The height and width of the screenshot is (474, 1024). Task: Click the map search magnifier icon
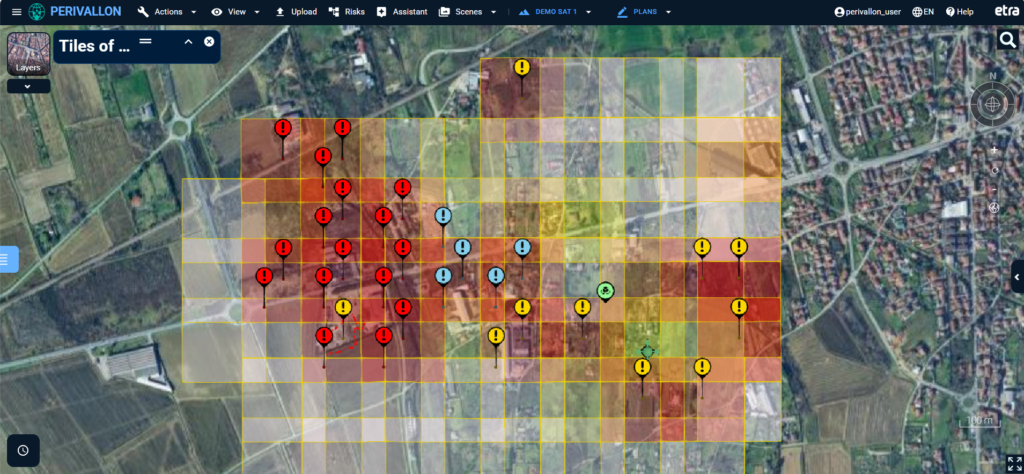pyautogui.click(x=1007, y=39)
